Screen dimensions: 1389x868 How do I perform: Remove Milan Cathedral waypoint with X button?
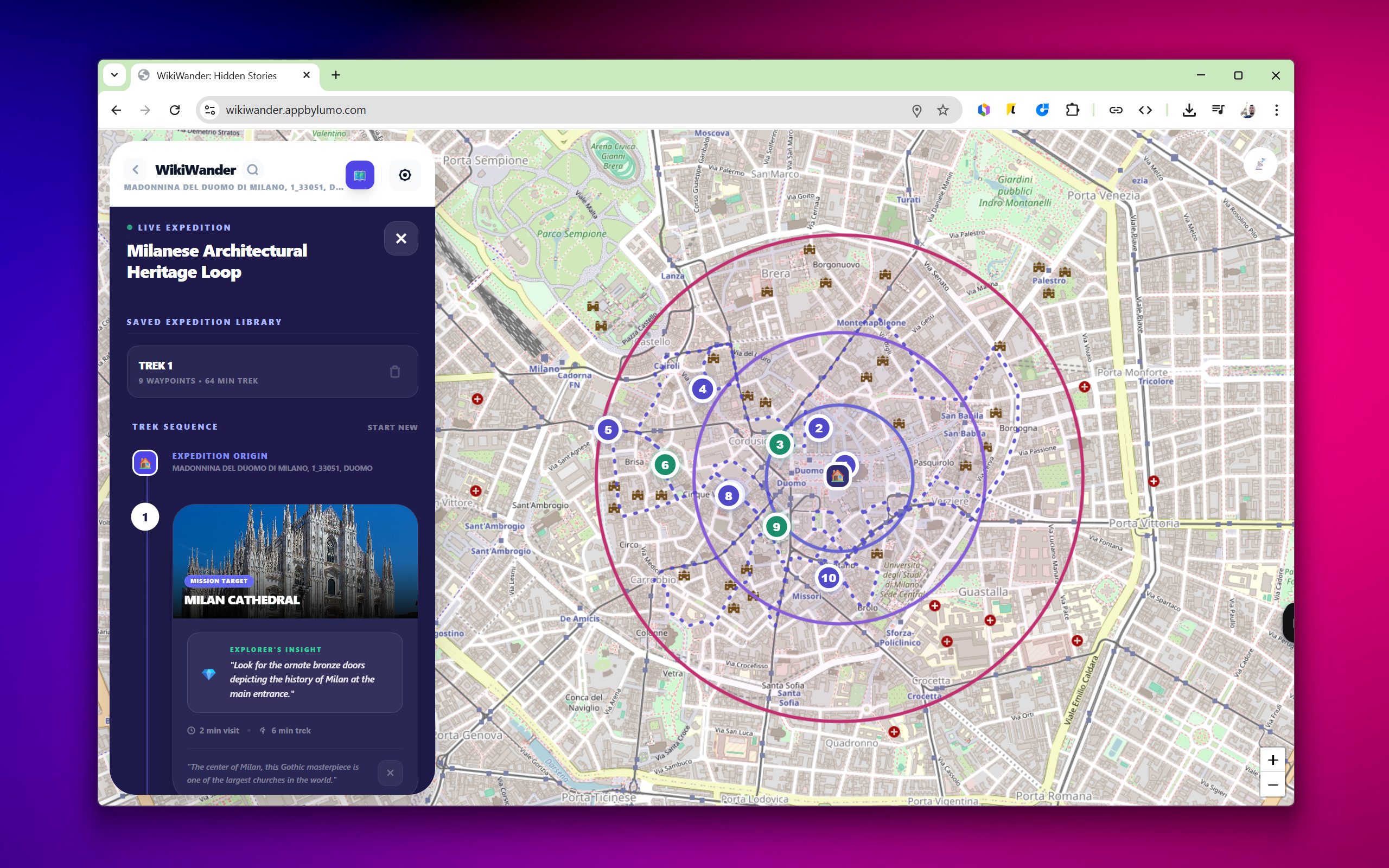click(x=390, y=773)
